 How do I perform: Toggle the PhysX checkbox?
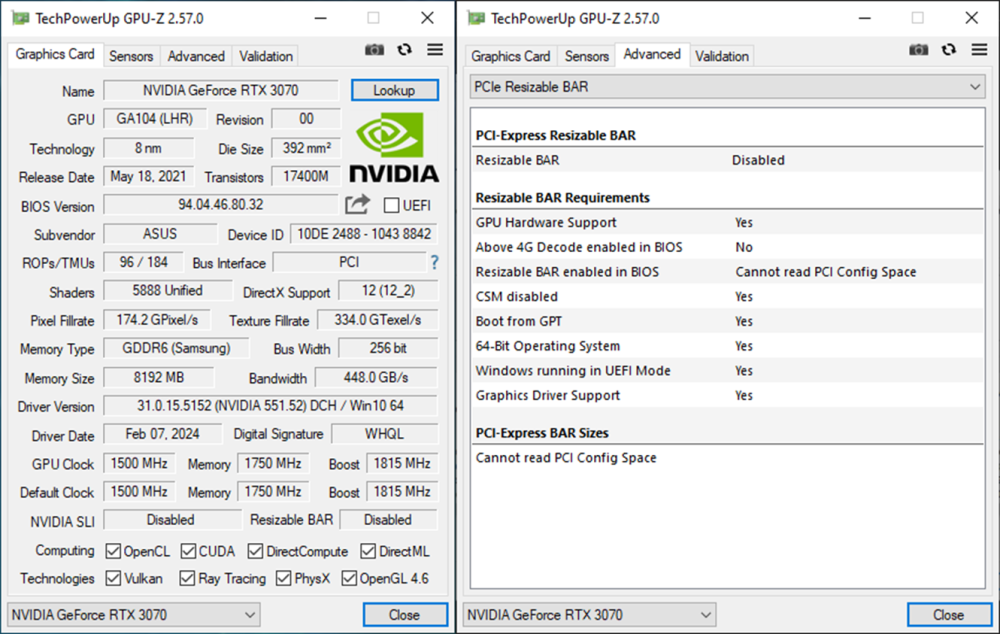coord(283,579)
